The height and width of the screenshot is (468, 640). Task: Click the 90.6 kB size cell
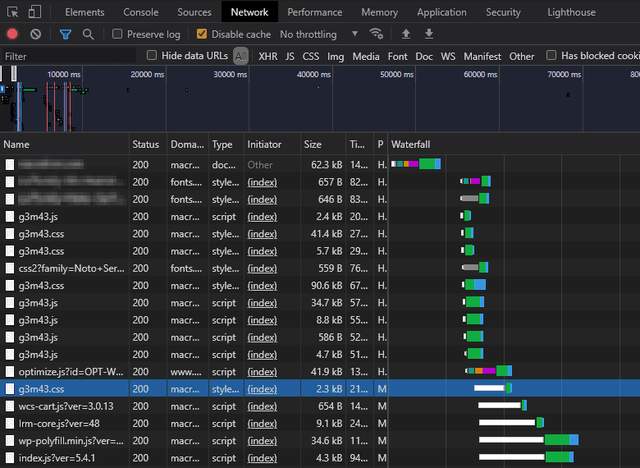(x=327, y=285)
